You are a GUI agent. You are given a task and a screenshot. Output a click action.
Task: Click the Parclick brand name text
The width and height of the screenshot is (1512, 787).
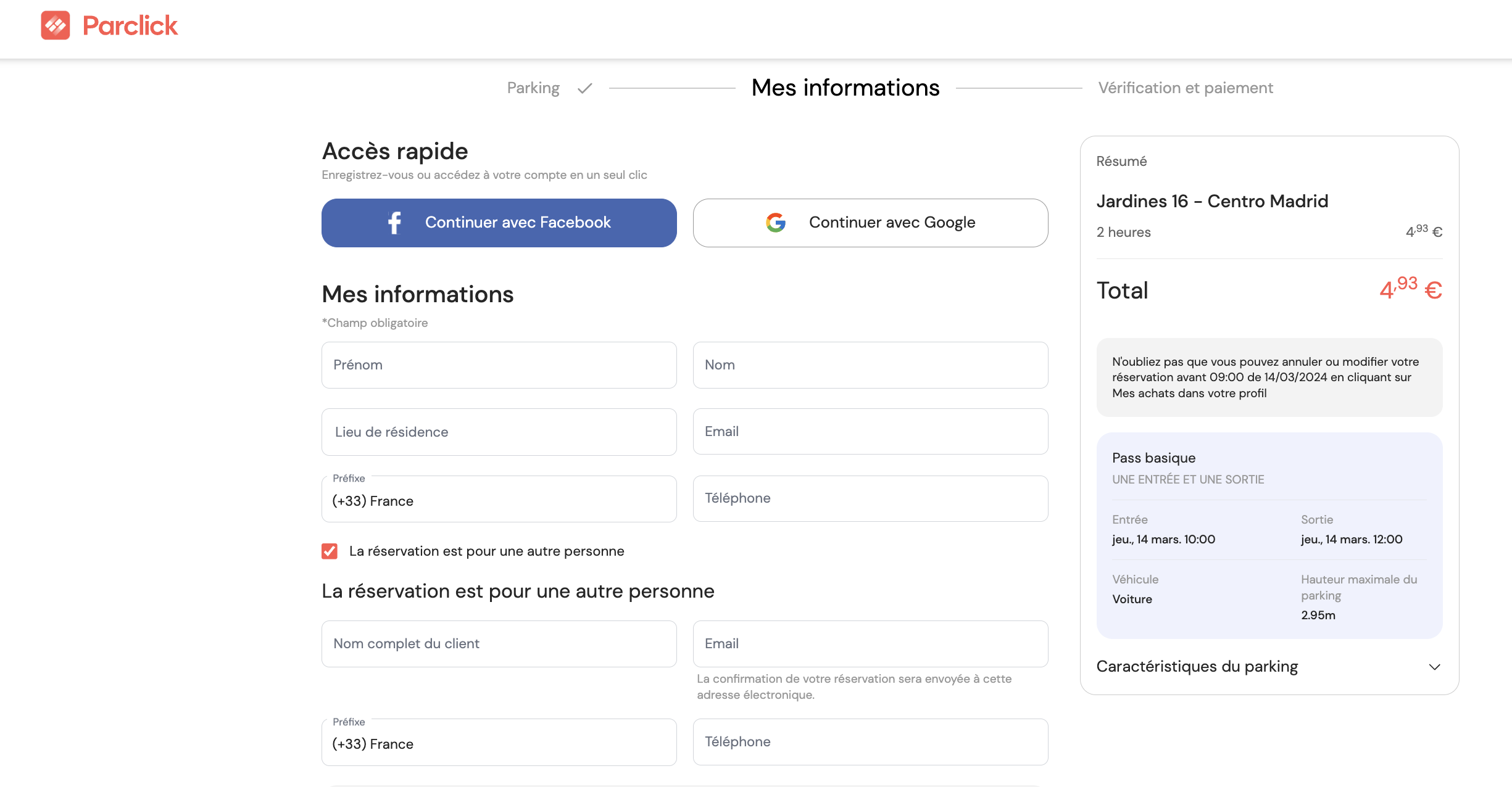tap(130, 26)
